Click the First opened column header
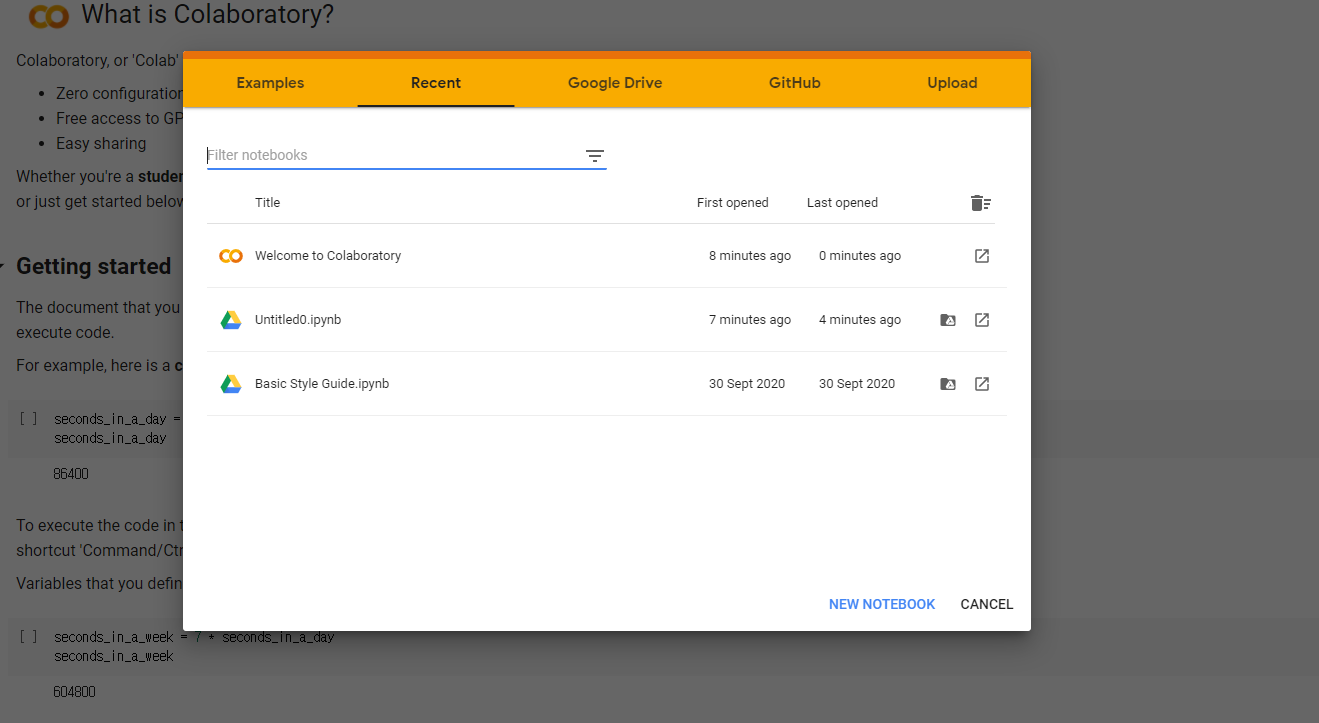 click(733, 203)
